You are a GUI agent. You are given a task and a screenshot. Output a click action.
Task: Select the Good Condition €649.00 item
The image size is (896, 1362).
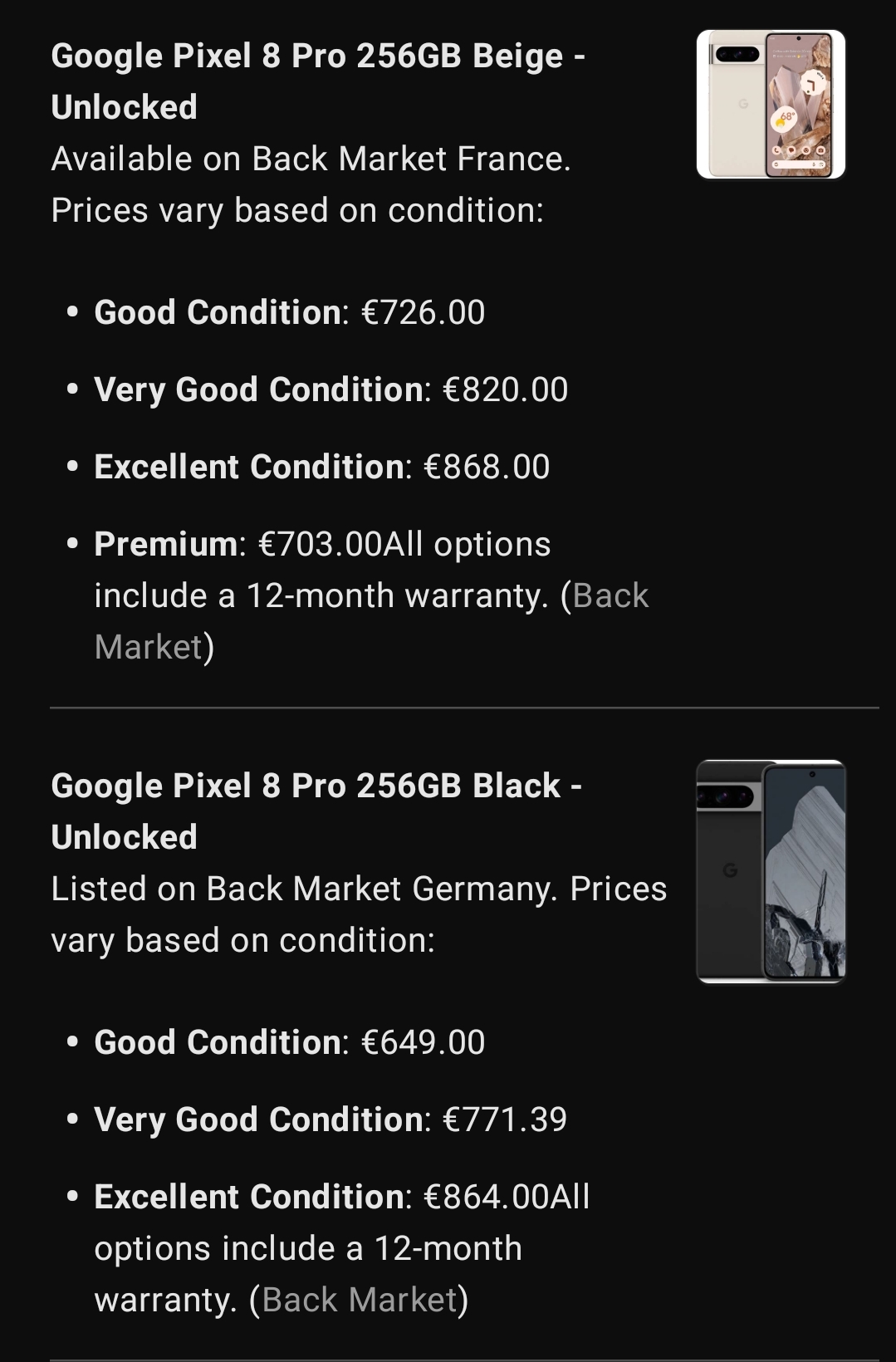289,1043
